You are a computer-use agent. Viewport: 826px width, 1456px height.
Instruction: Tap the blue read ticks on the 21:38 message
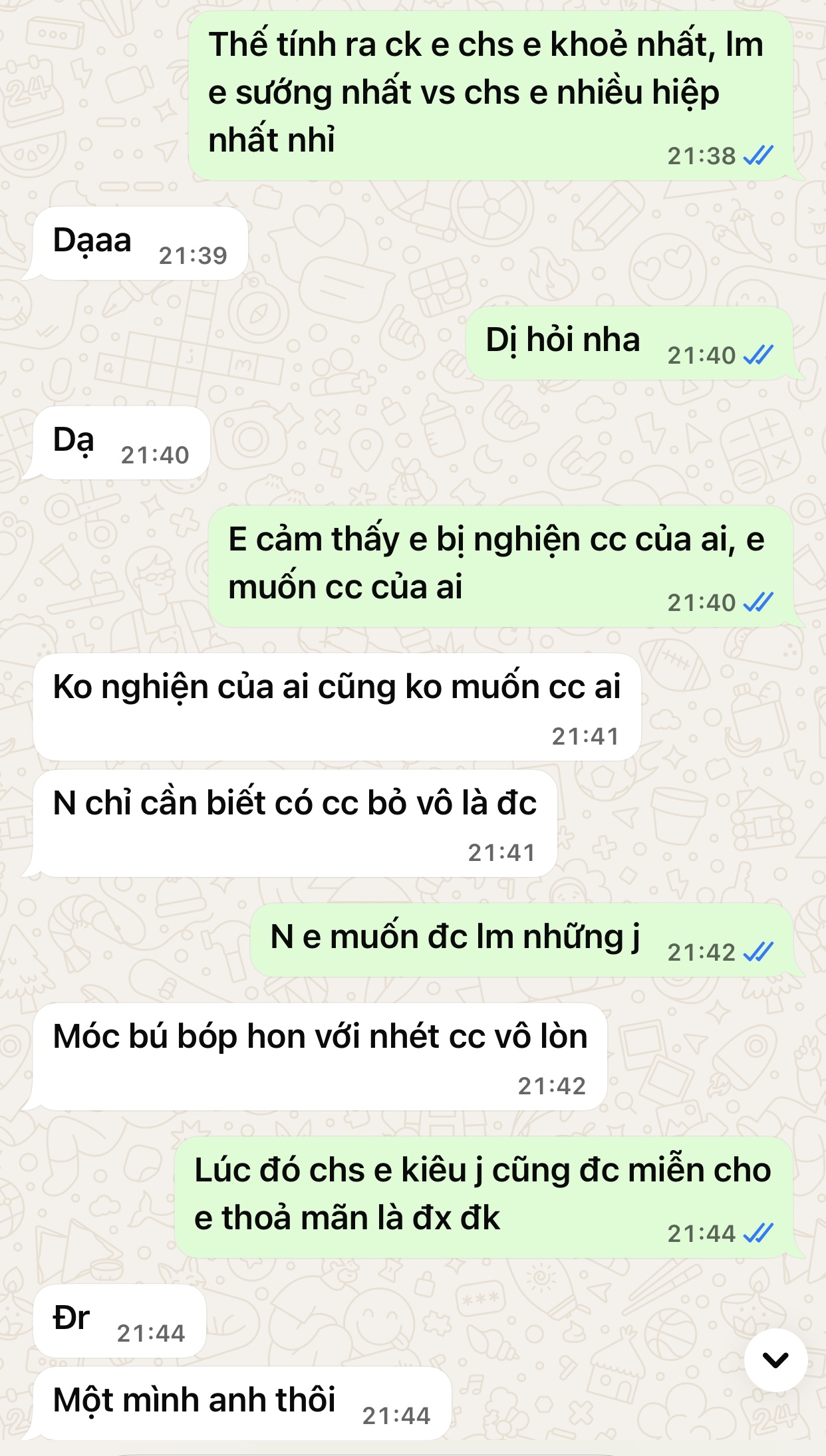coord(758,156)
